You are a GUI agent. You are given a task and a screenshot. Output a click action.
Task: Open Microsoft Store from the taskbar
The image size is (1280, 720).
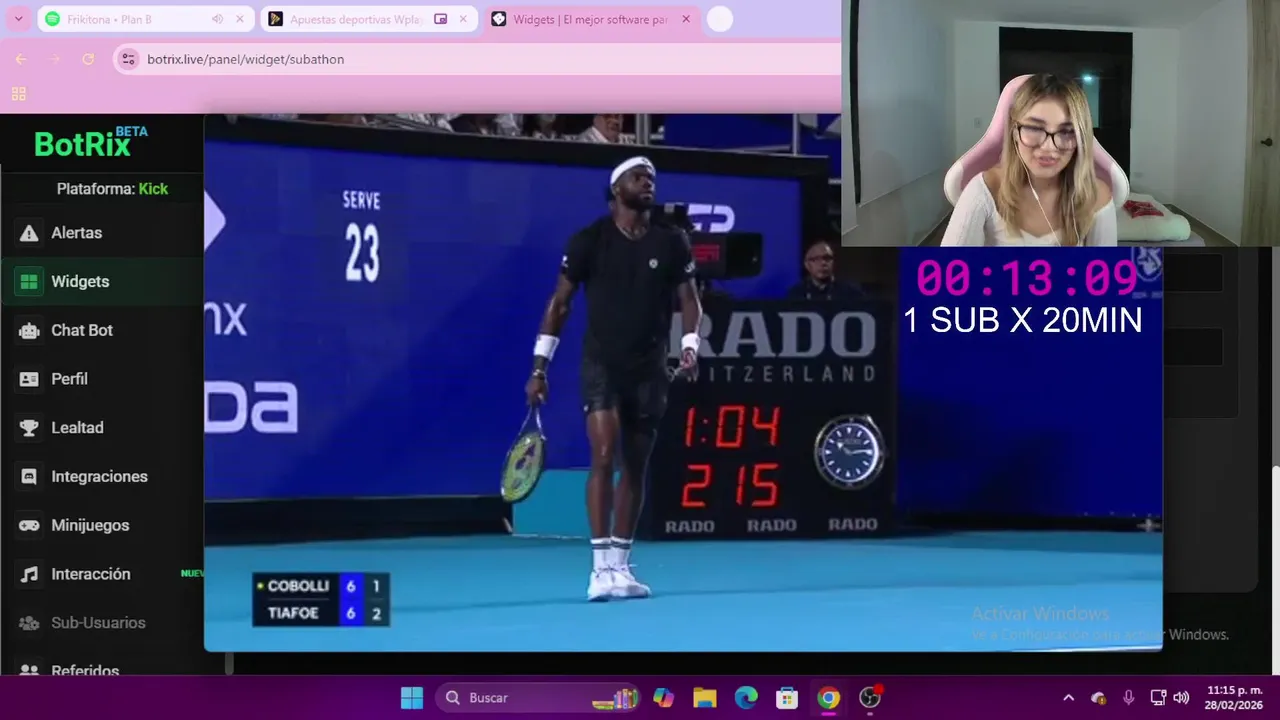(787, 698)
